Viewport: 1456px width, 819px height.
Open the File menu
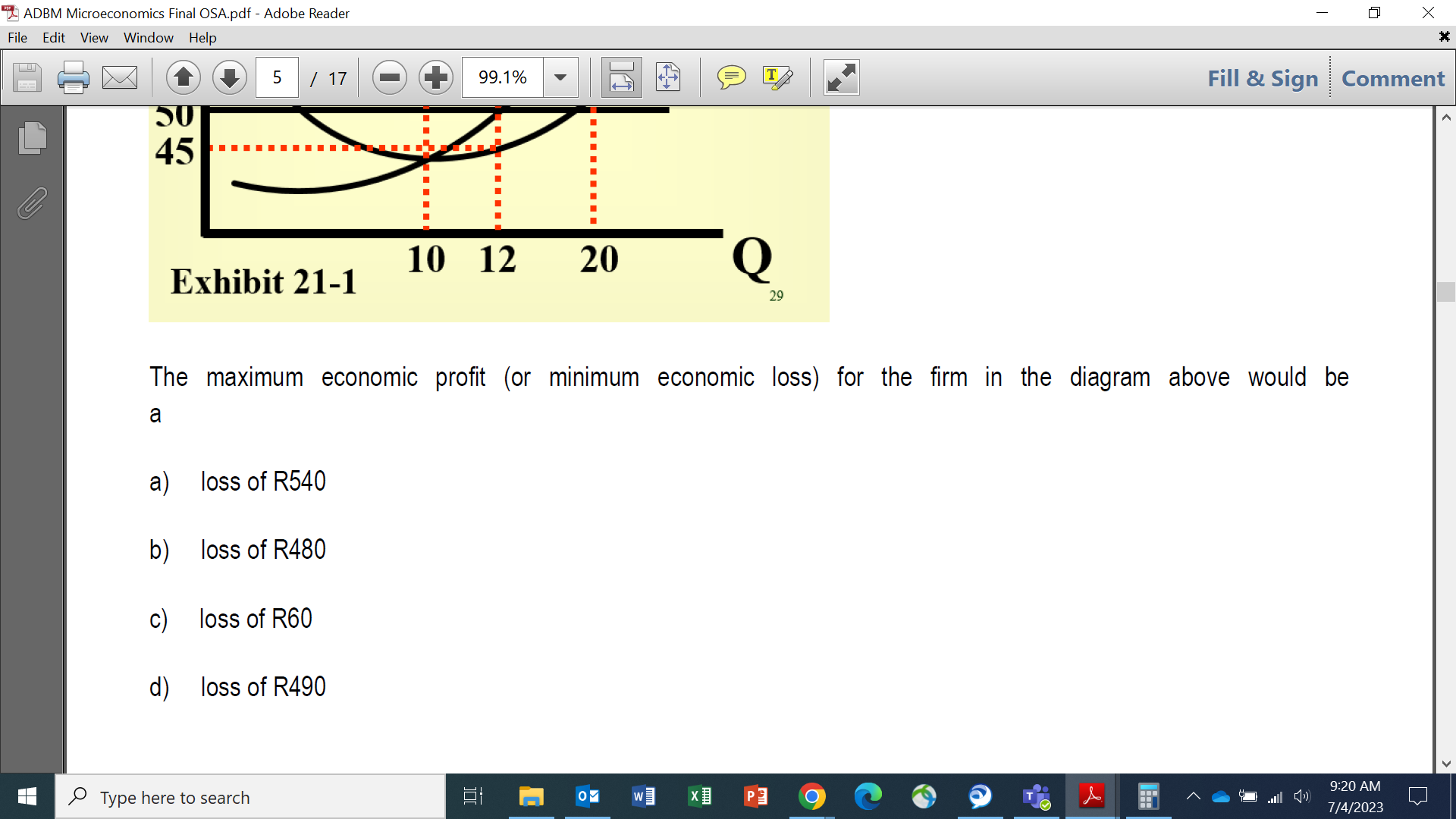click(17, 37)
